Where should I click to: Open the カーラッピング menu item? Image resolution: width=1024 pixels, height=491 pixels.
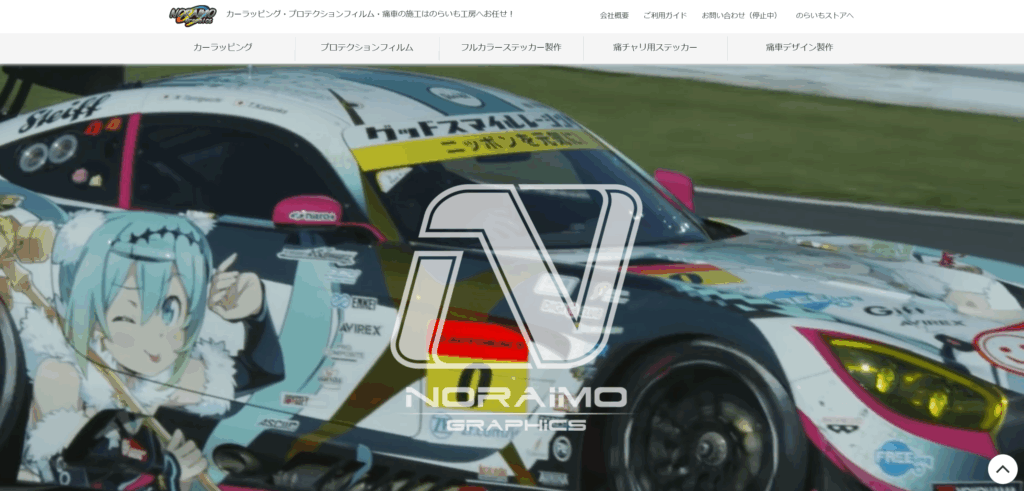[223, 48]
